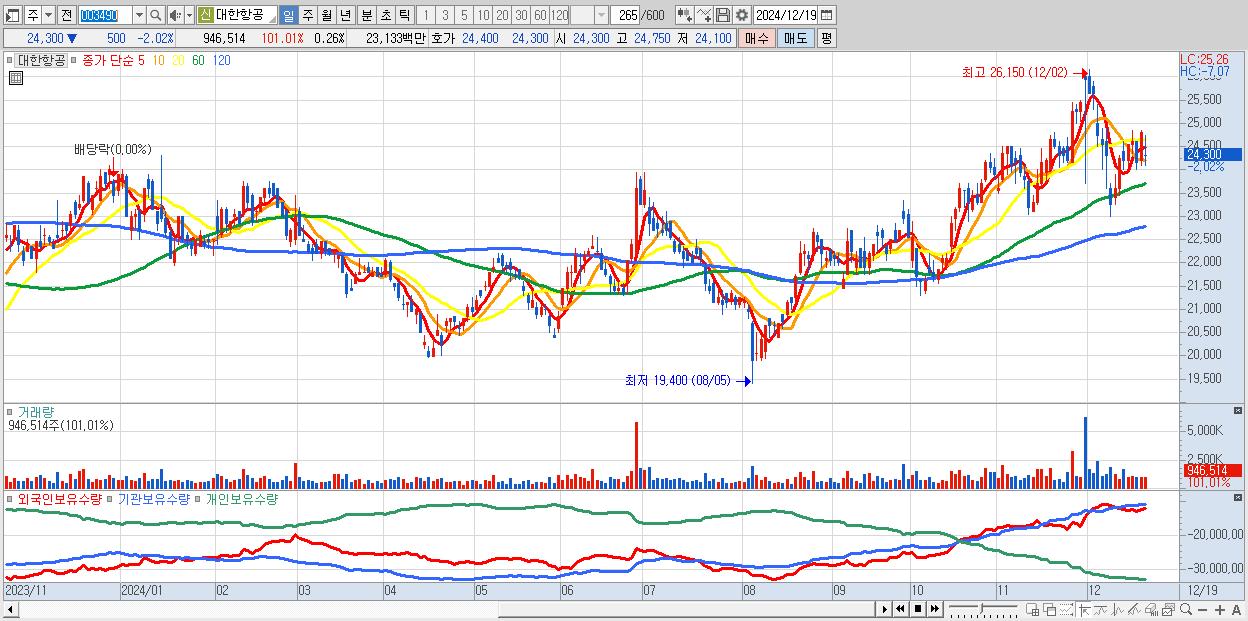Click the 매수 (buy) button
This screenshot has width=1248, height=621.
tap(757, 38)
